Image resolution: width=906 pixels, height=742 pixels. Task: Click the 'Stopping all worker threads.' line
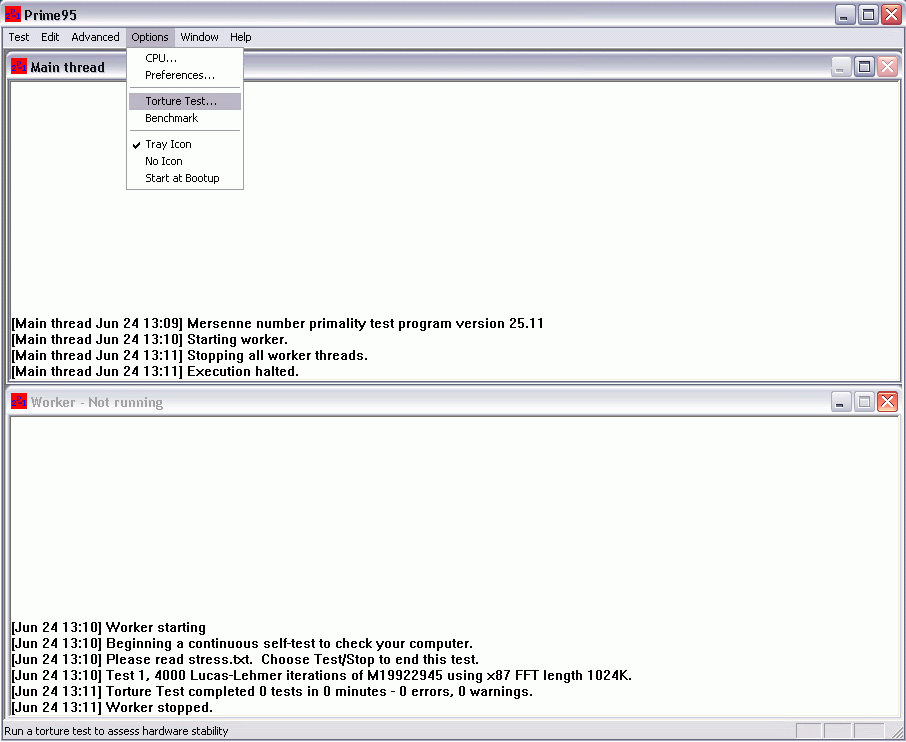pos(190,356)
